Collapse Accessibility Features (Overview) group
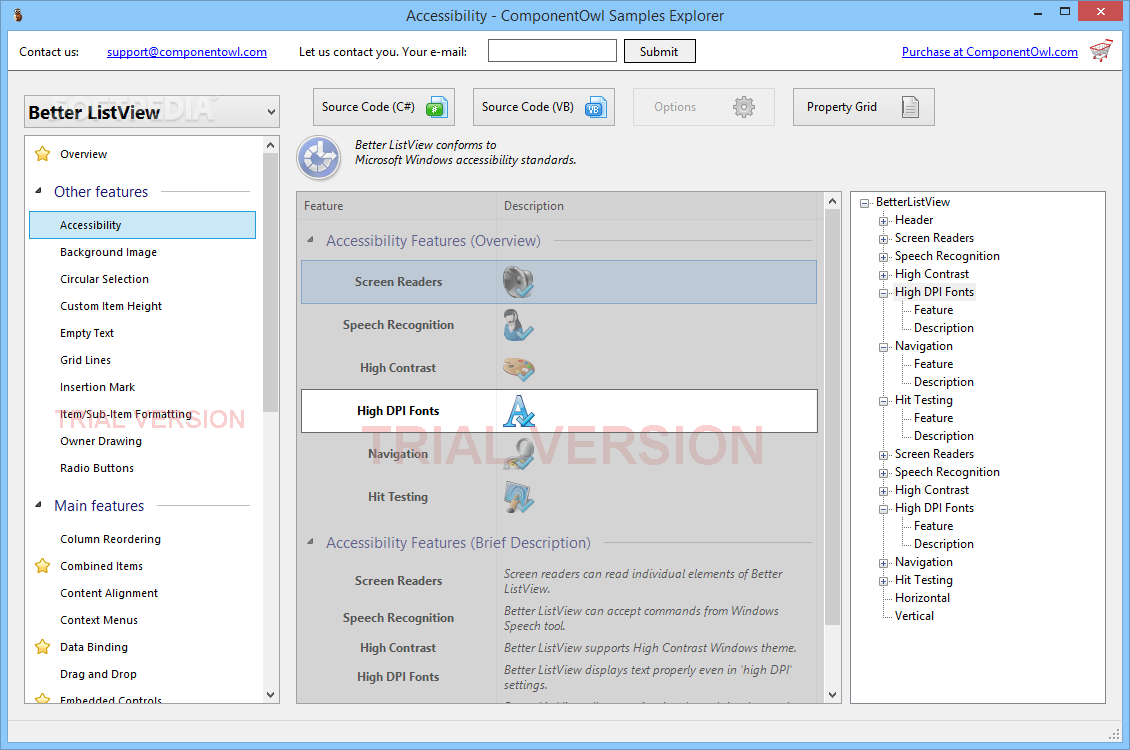Viewport: 1130px width, 750px height. click(x=311, y=240)
